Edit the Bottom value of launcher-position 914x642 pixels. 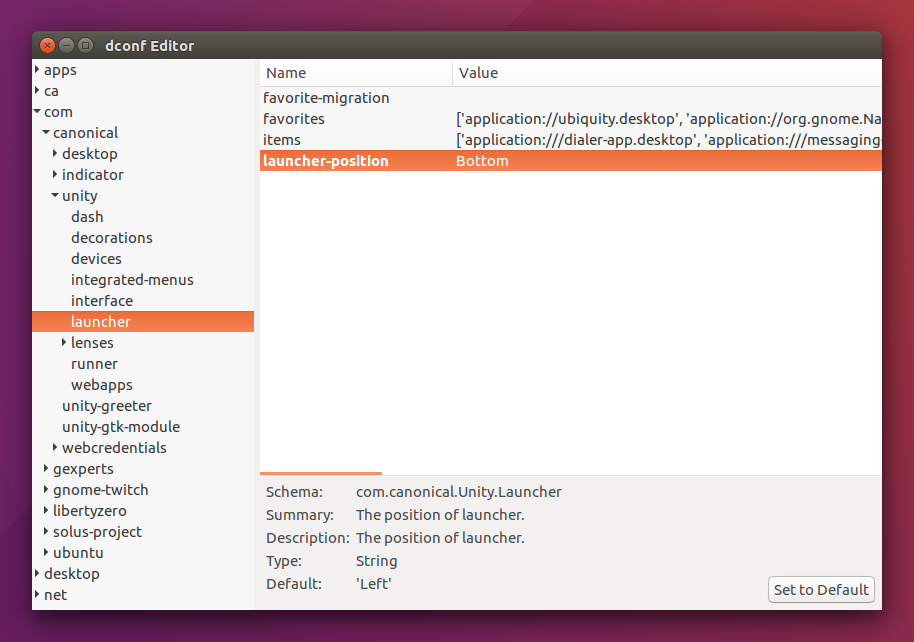[x=482, y=161]
